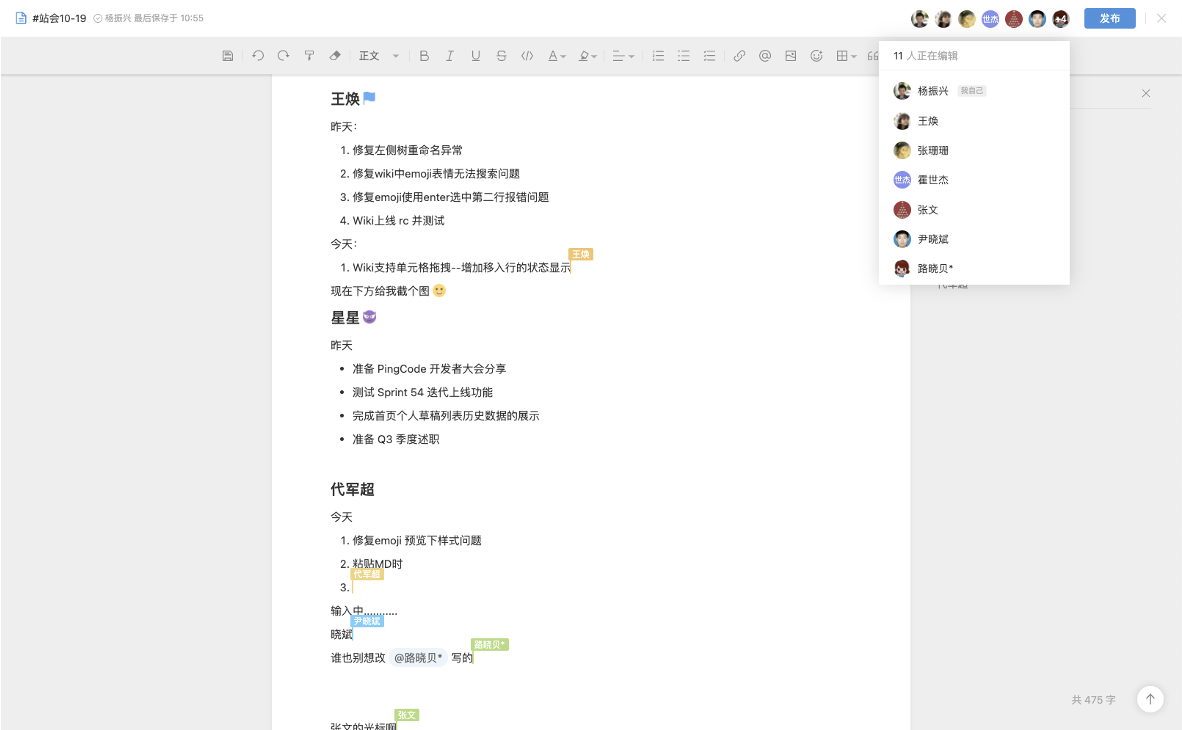Image resolution: width=1182 pixels, height=730 pixels.
Task: Open the font color picker
Action: [556, 56]
